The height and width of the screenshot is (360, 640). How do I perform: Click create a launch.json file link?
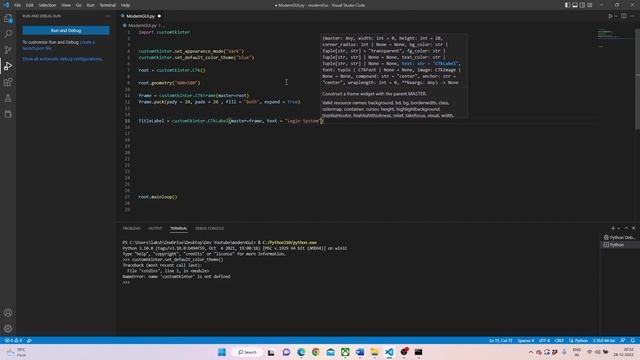click(x=58, y=45)
